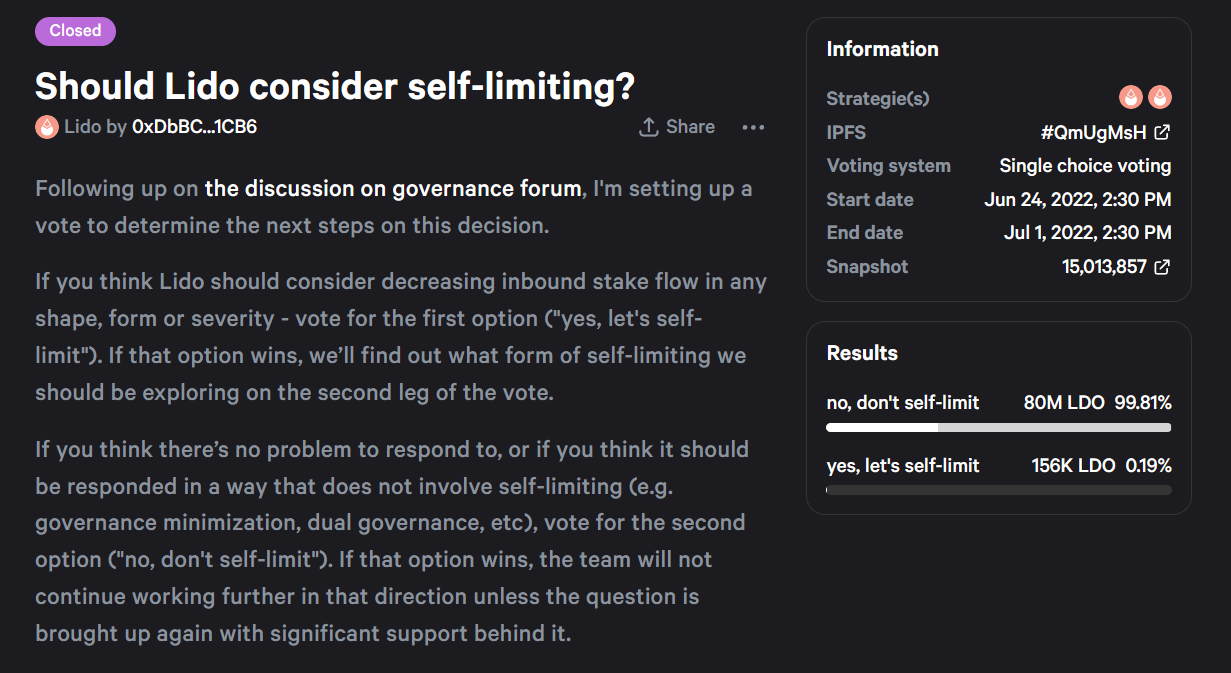Click the 'yes, let's self-limit' progress bar
1231x673 pixels.
998,490
